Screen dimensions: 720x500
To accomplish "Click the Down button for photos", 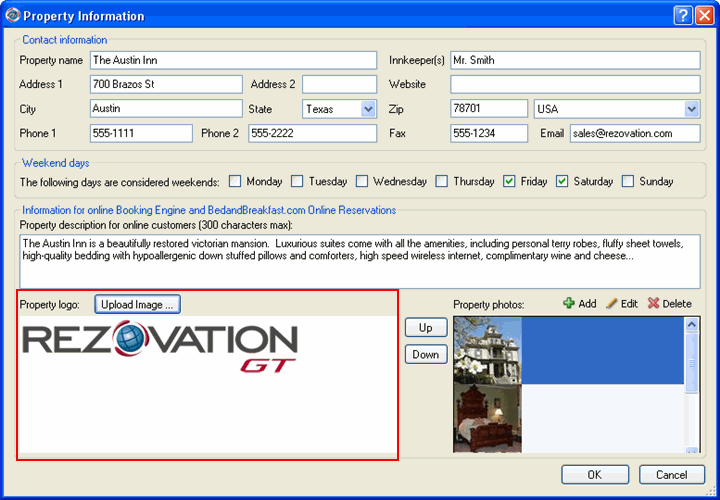I will [x=425, y=354].
